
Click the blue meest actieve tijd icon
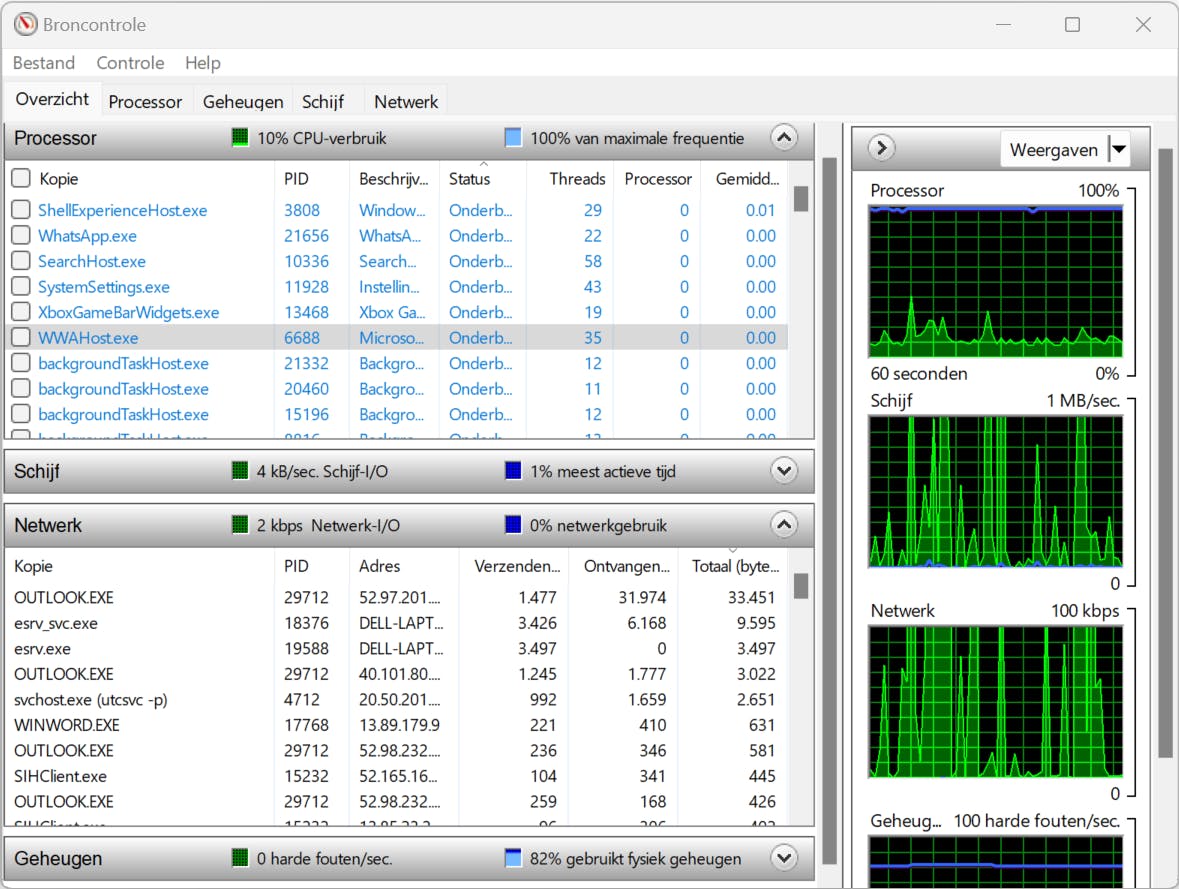(x=513, y=471)
